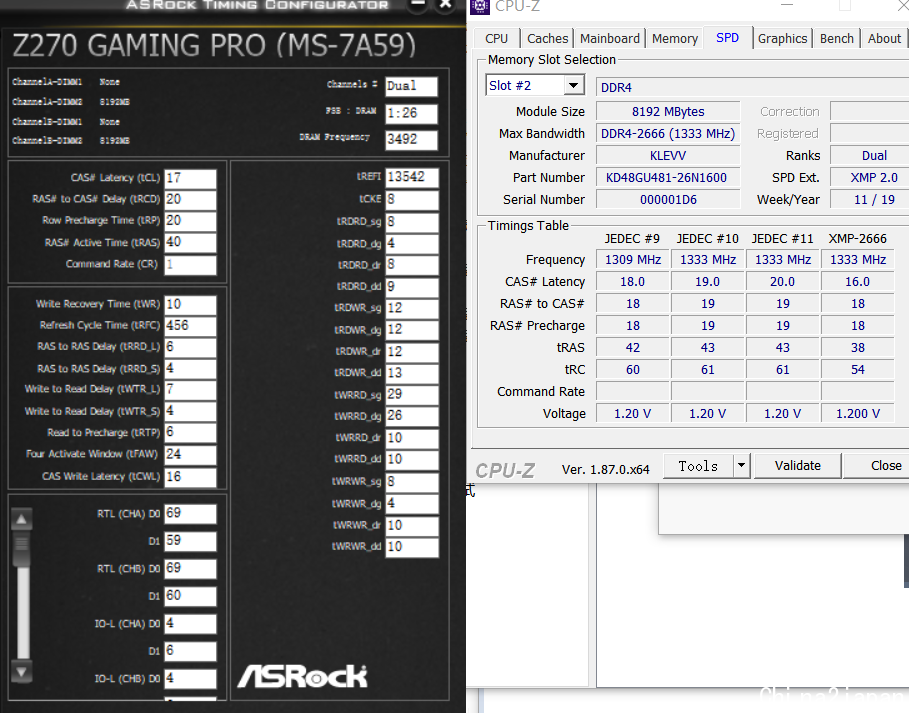Click the Write Recovery Time (tWR) field
Screen dimensions: 909x713
[x=190, y=304]
